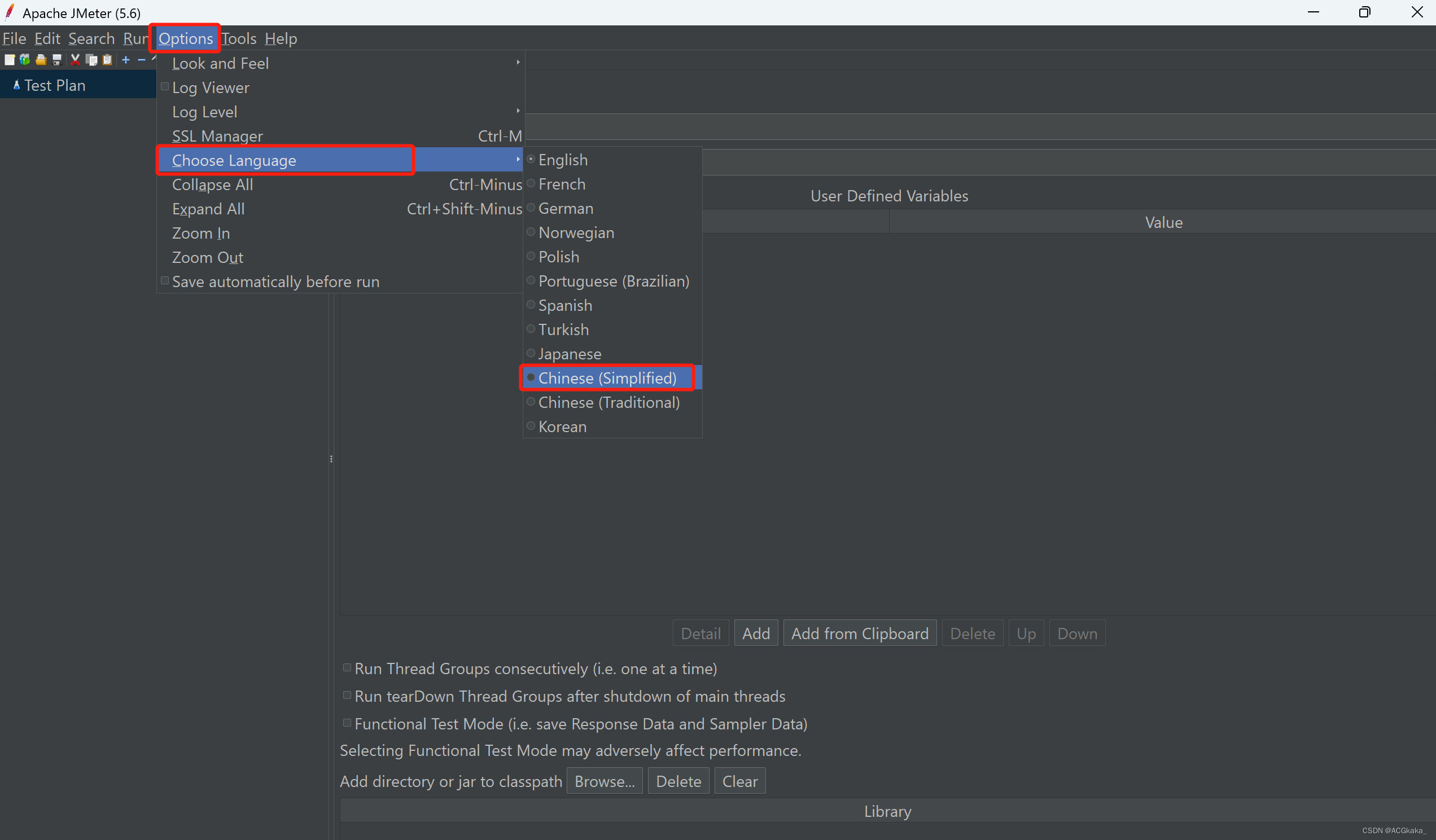This screenshot has width=1436, height=840.
Task: Click the Down button
Action: [1078, 634]
